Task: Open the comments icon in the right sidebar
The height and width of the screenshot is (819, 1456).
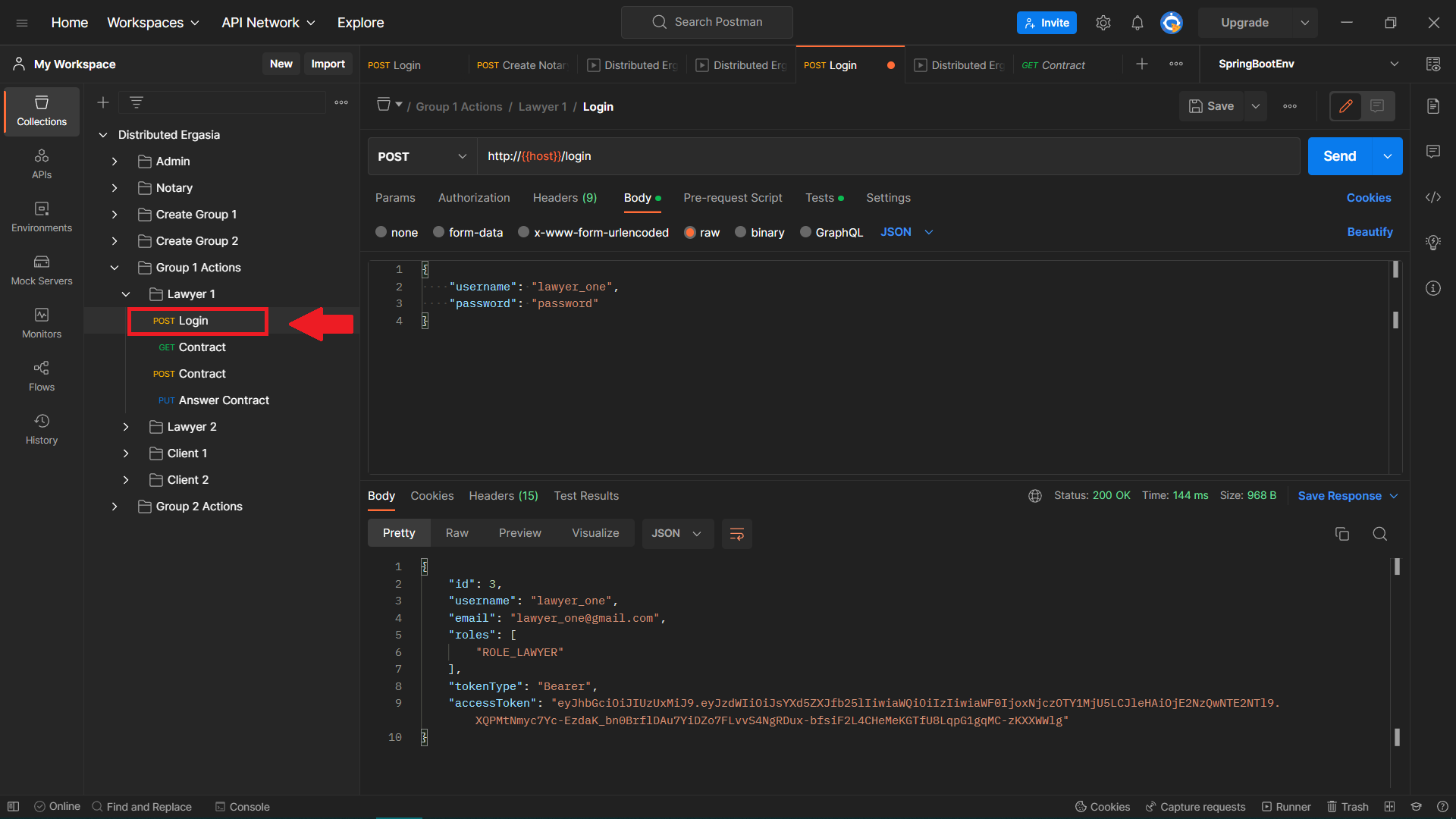Action: pyautogui.click(x=1433, y=152)
